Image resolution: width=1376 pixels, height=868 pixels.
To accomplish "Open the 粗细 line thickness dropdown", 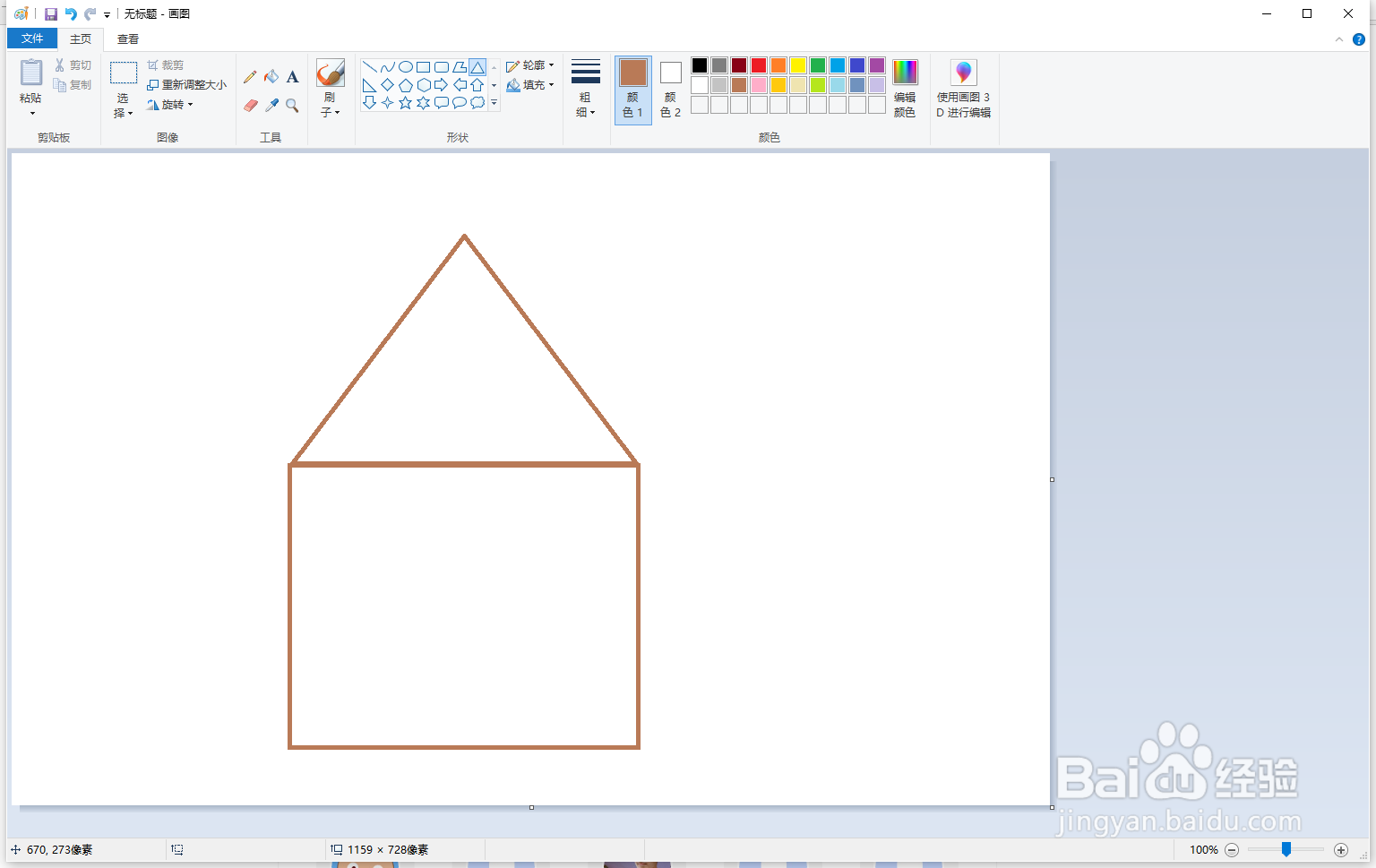I will click(585, 90).
